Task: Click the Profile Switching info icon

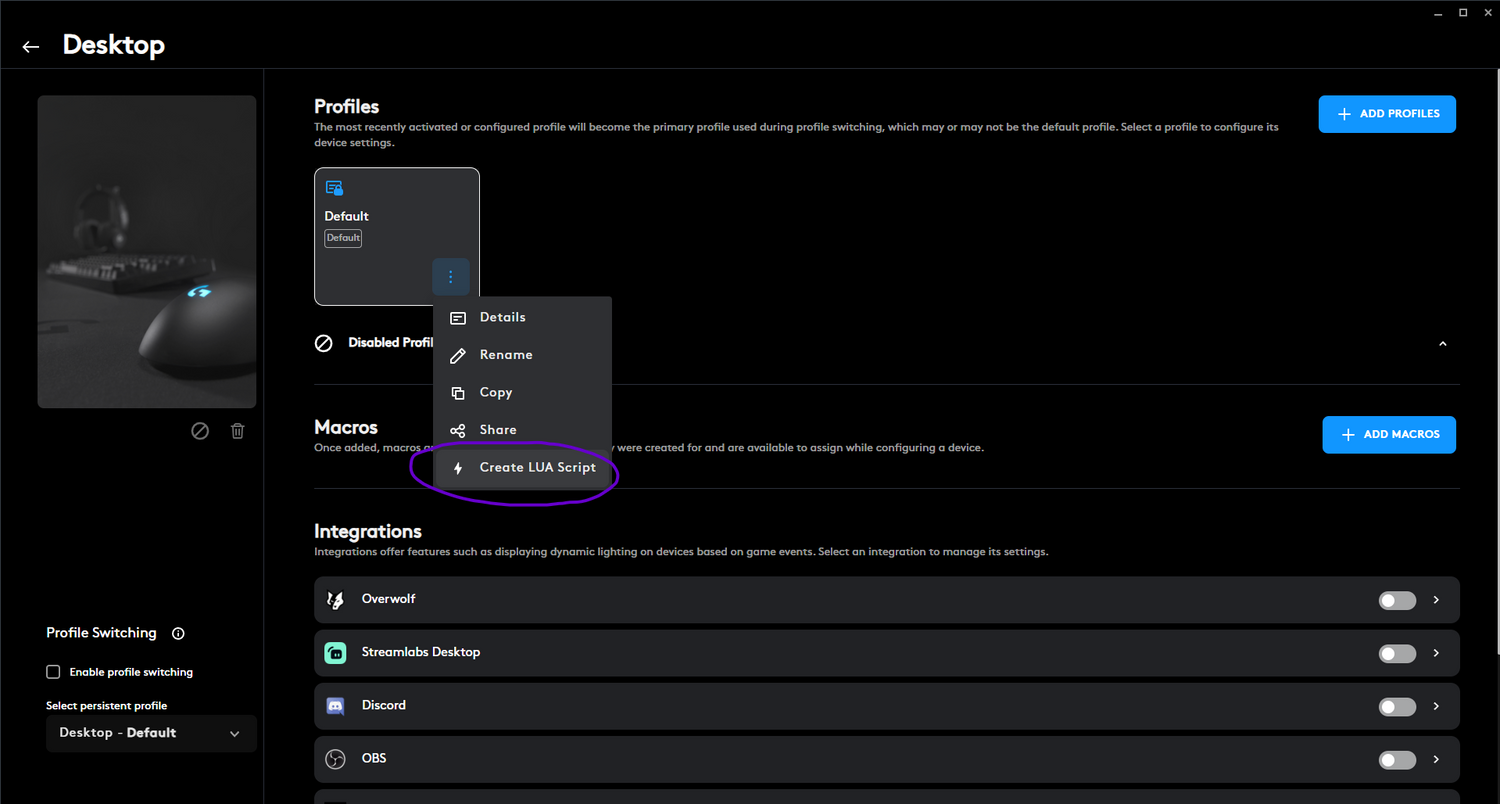Action: coord(178,633)
